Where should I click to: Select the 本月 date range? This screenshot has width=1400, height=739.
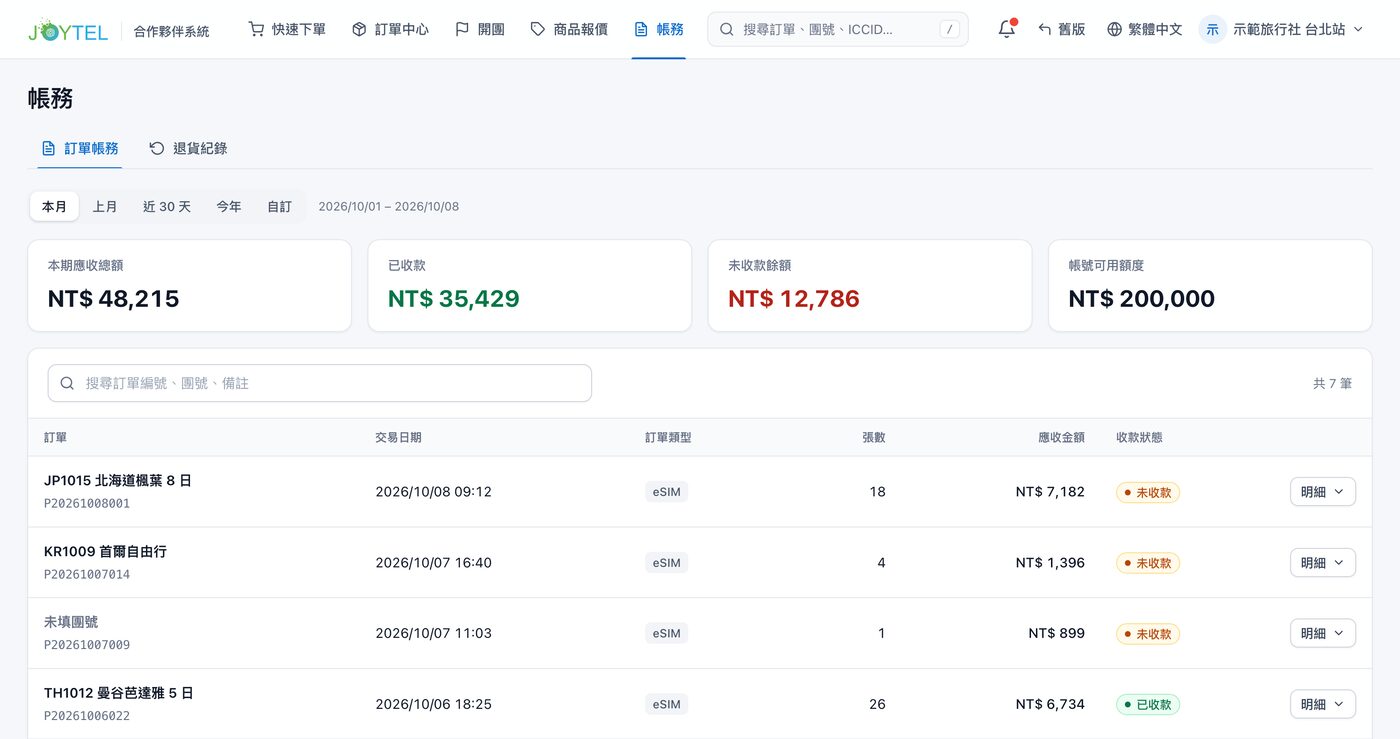[x=54, y=207]
